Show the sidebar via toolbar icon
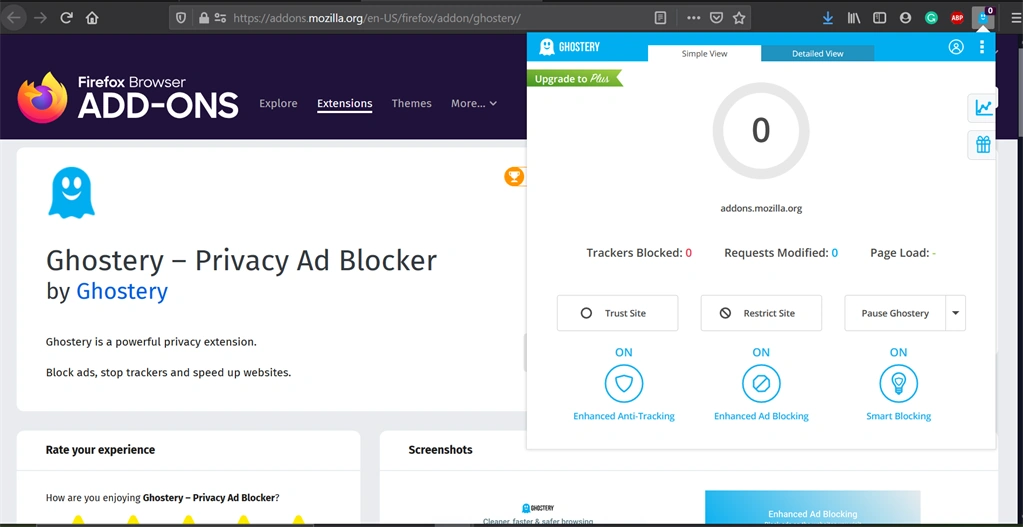Screen dimensions: 1023x527 point(879,18)
